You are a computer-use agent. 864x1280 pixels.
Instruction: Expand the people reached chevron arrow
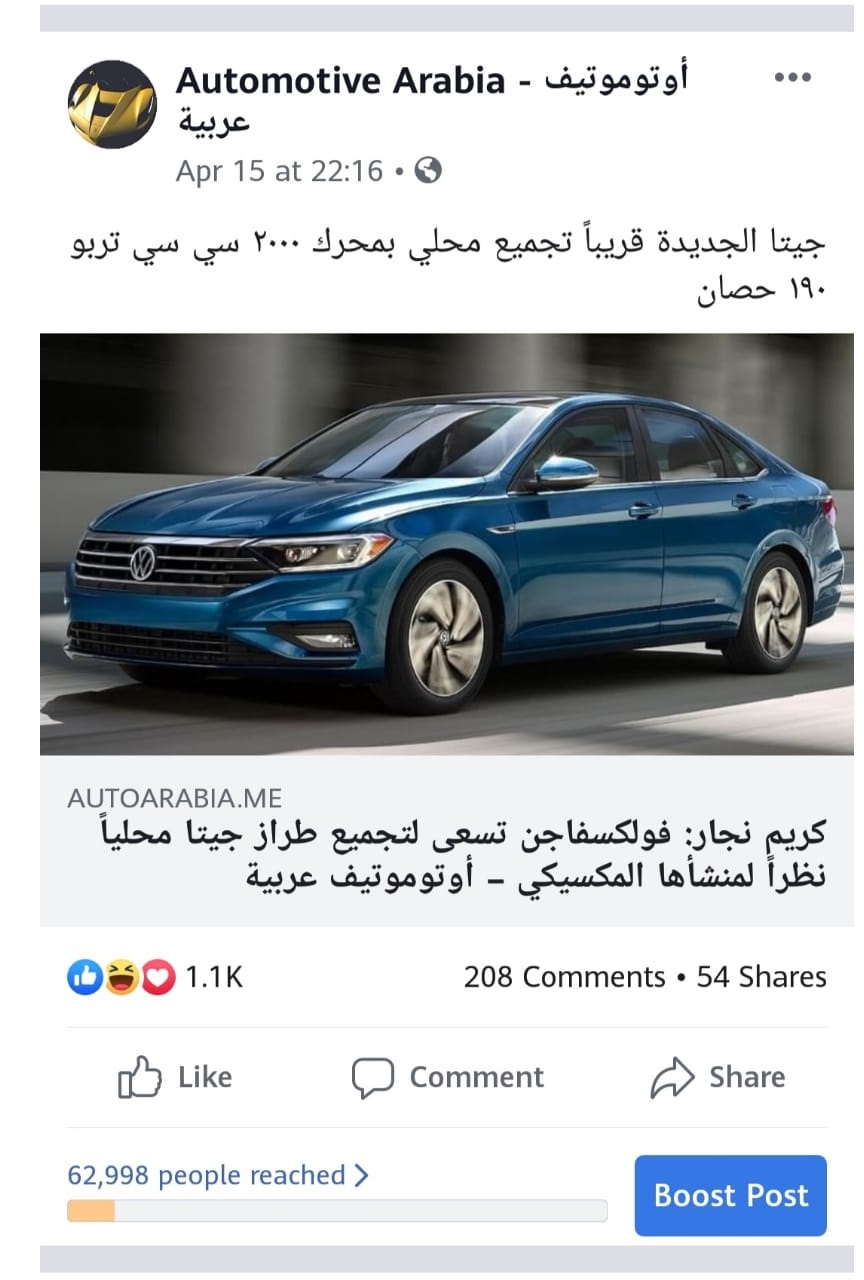362,1175
